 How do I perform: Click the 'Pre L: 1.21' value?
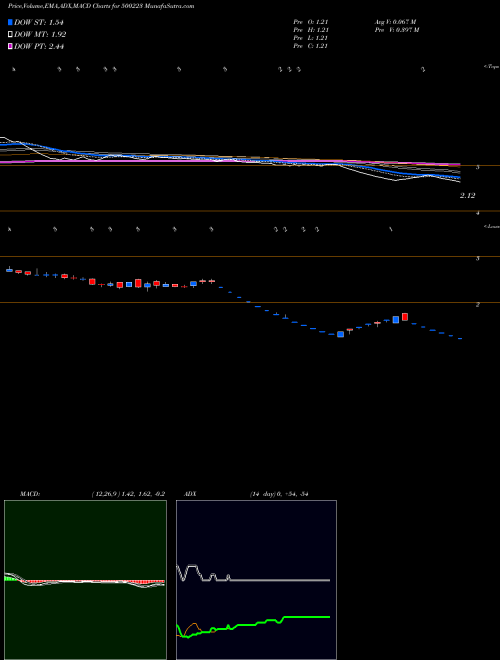point(311,38)
